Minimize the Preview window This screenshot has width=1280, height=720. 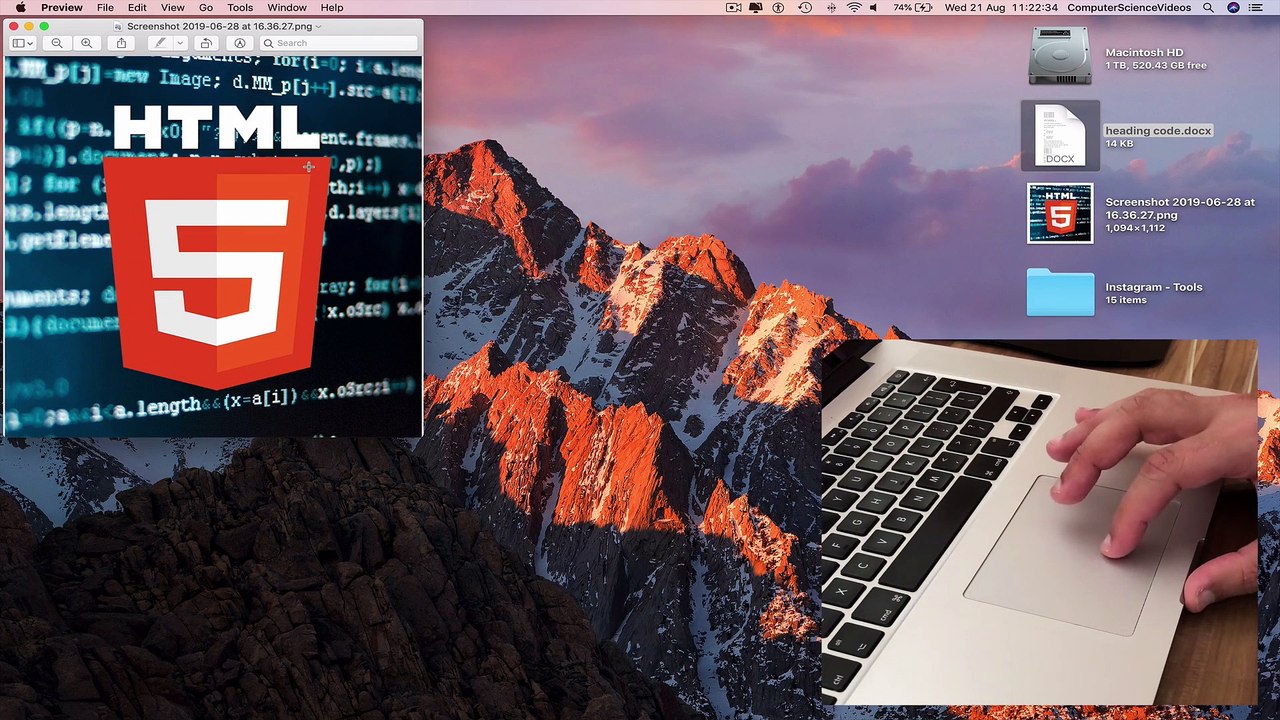(x=28, y=26)
